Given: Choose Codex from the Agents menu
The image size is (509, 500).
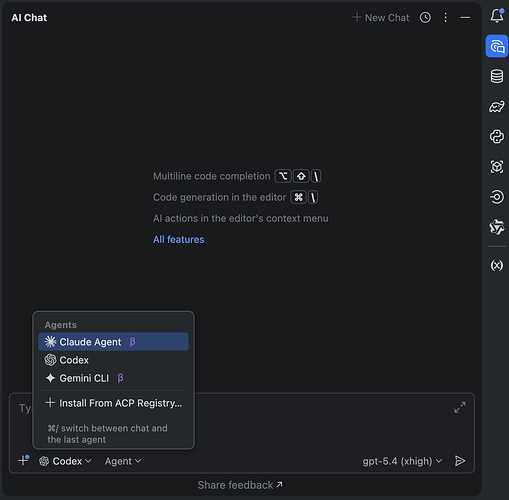Looking at the screenshot, I should (113, 360).
